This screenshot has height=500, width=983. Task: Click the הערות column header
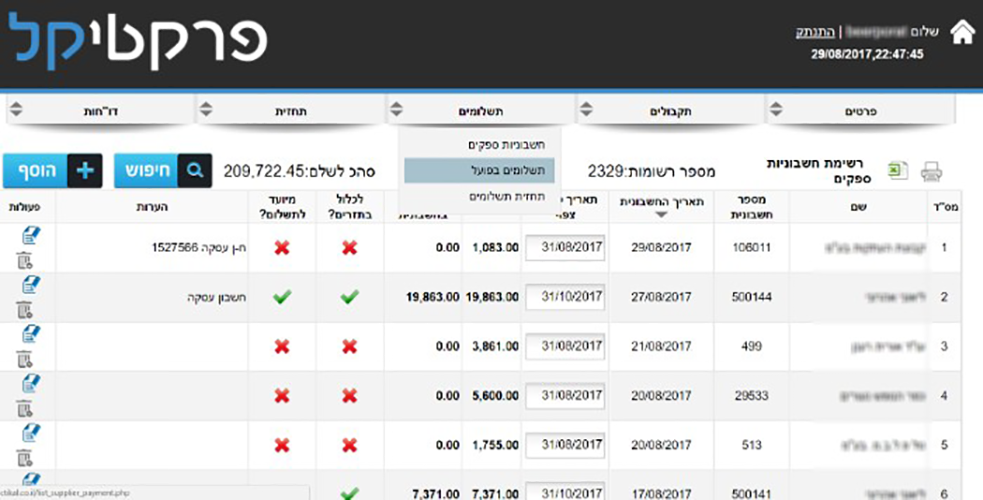[x=152, y=207]
